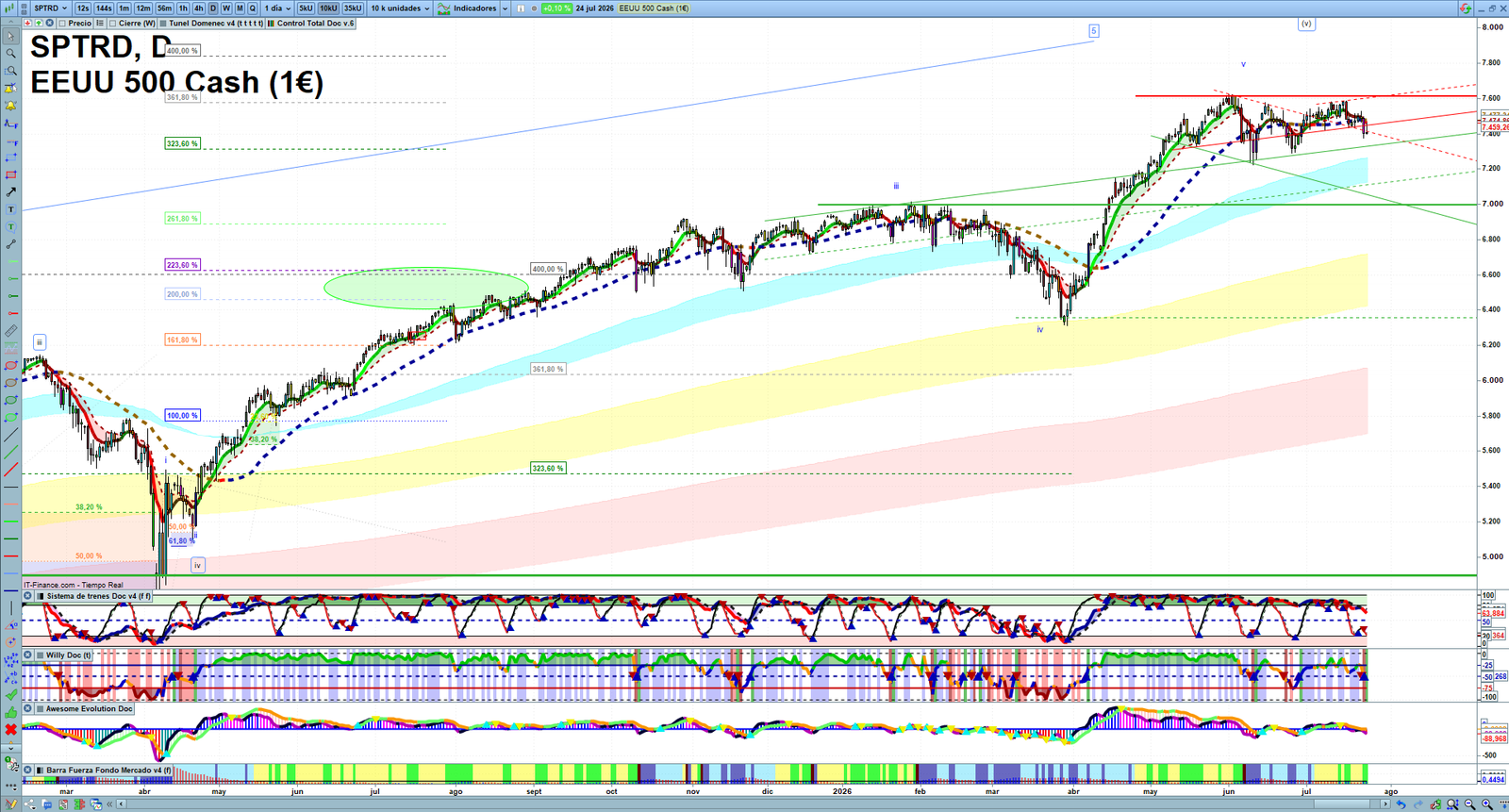Click the yellow alert bell icon
The image size is (1509, 812).
pyautogui.click(x=11, y=106)
